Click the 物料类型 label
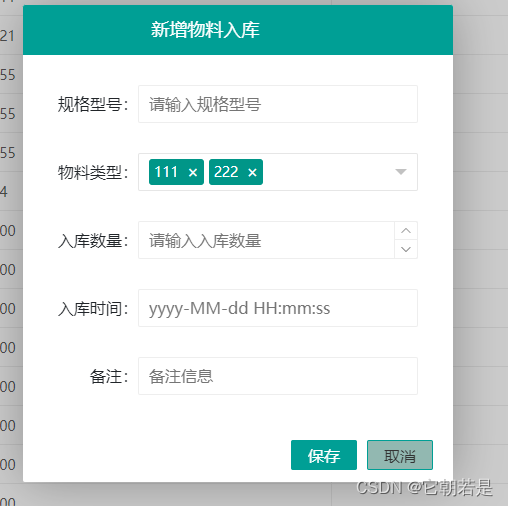The width and height of the screenshot is (508, 506). pos(93,172)
